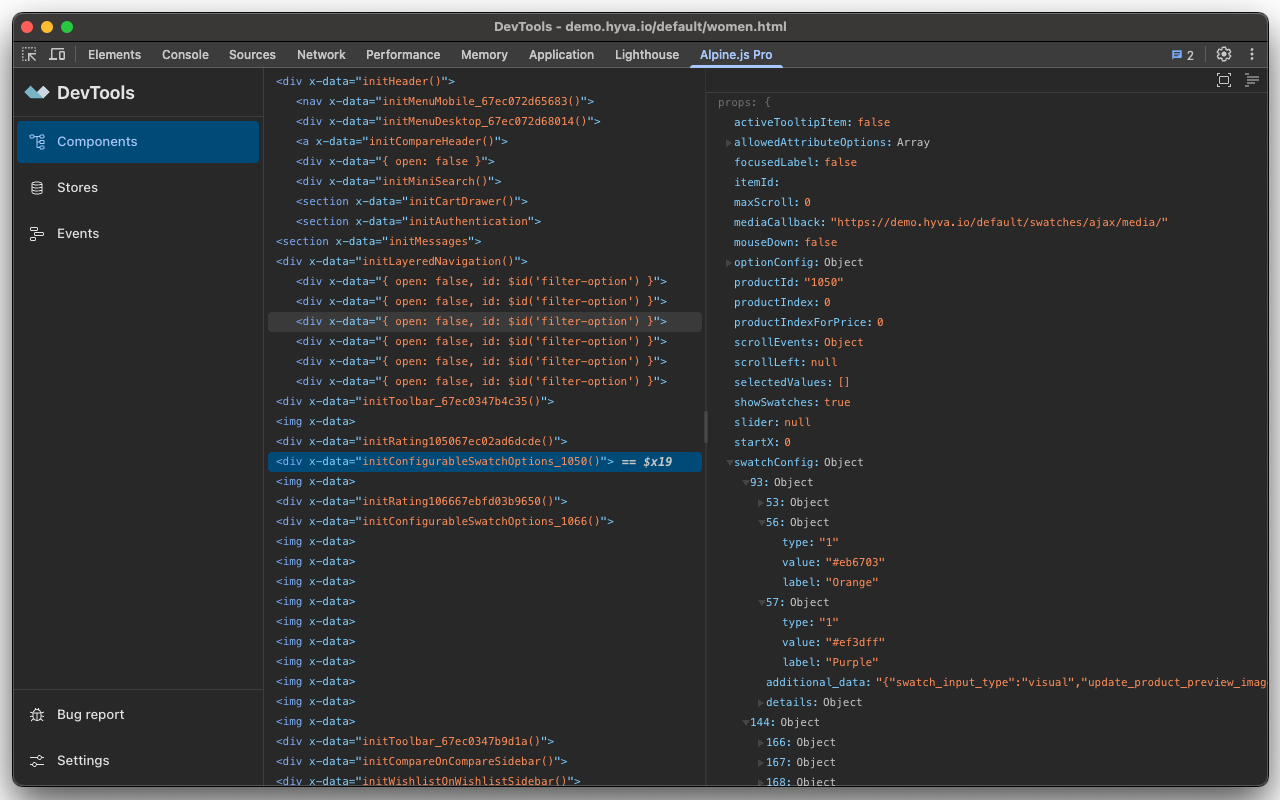Open the Lighthouse tab
Viewport: 1280px width, 800px height.
click(x=647, y=55)
